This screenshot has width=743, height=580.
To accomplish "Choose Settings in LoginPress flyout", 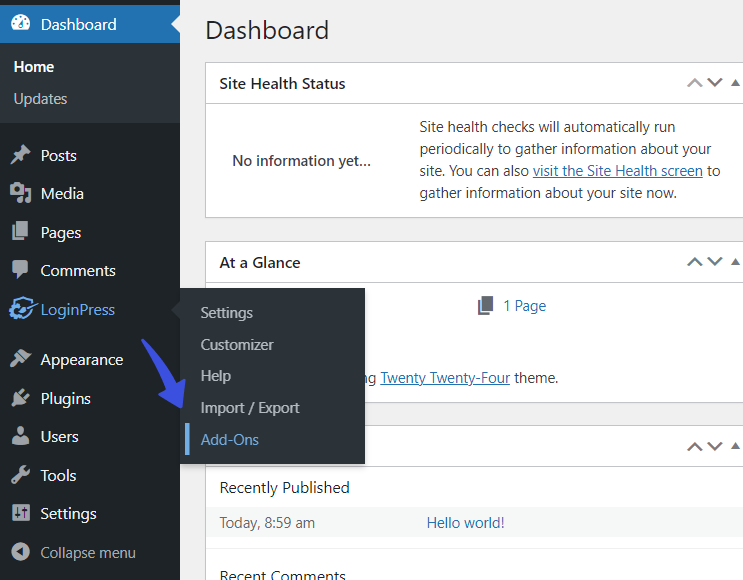I will pyautogui.click(x=227, y=313).
